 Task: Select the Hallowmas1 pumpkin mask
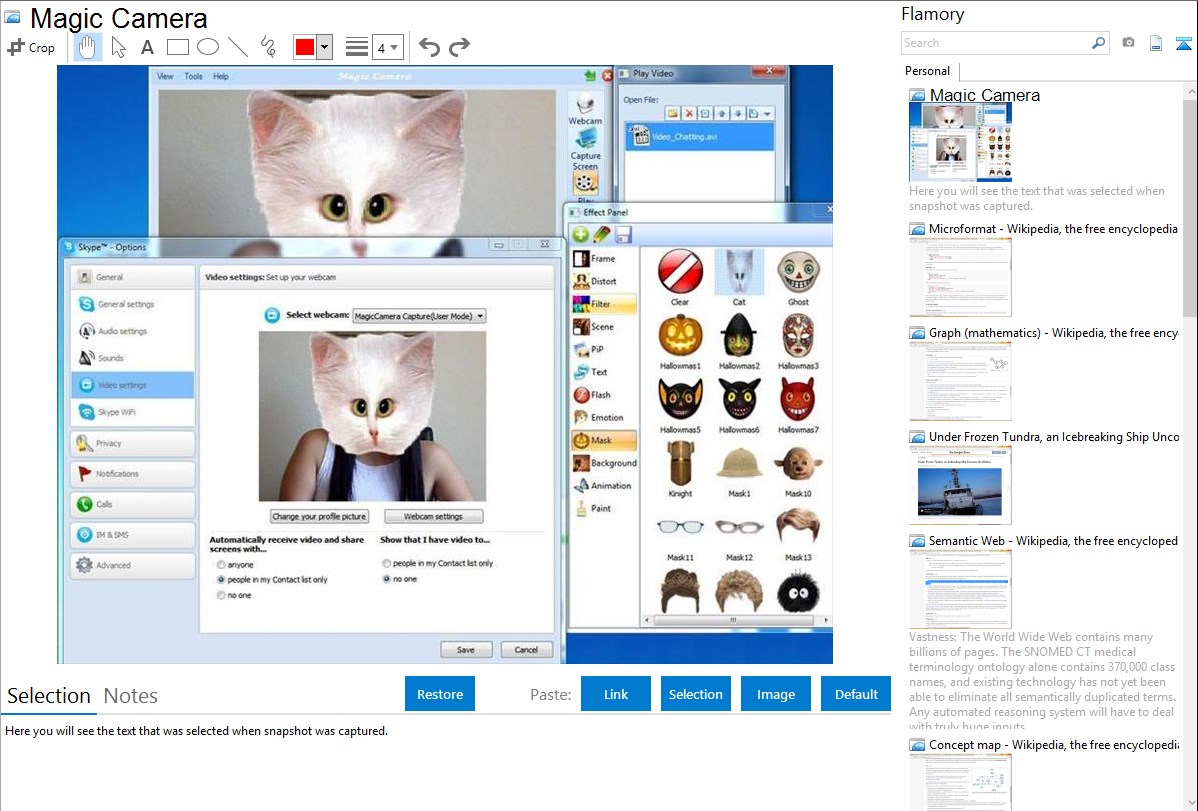[x=680, y=342]
